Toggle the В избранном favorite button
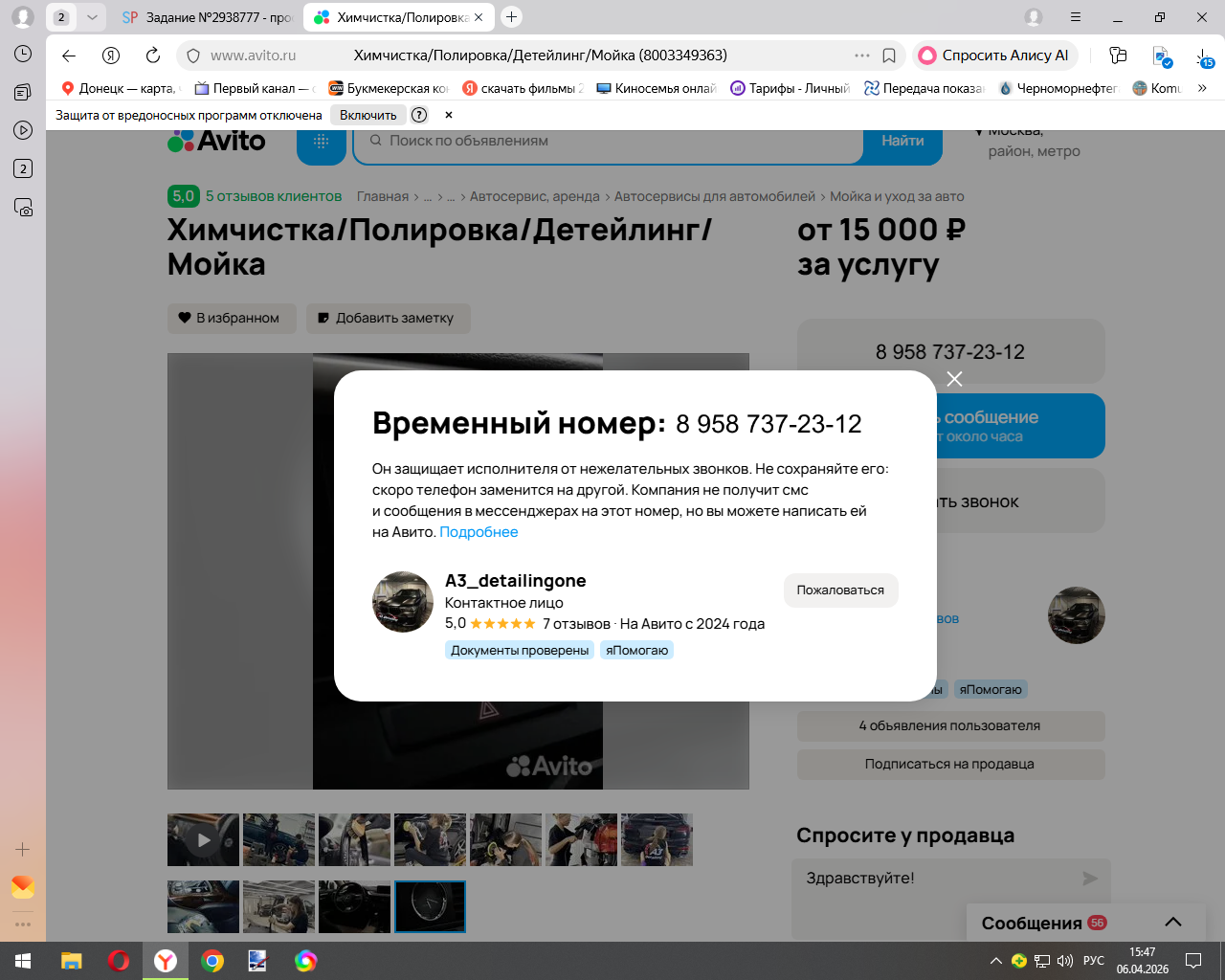The width and height of the screenshot is (1225, 980). point(232,318)
